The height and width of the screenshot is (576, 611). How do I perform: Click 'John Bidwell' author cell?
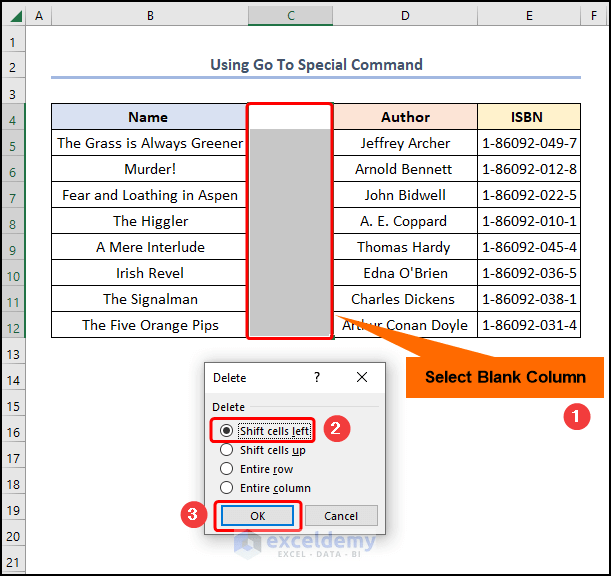coord(405,195)
